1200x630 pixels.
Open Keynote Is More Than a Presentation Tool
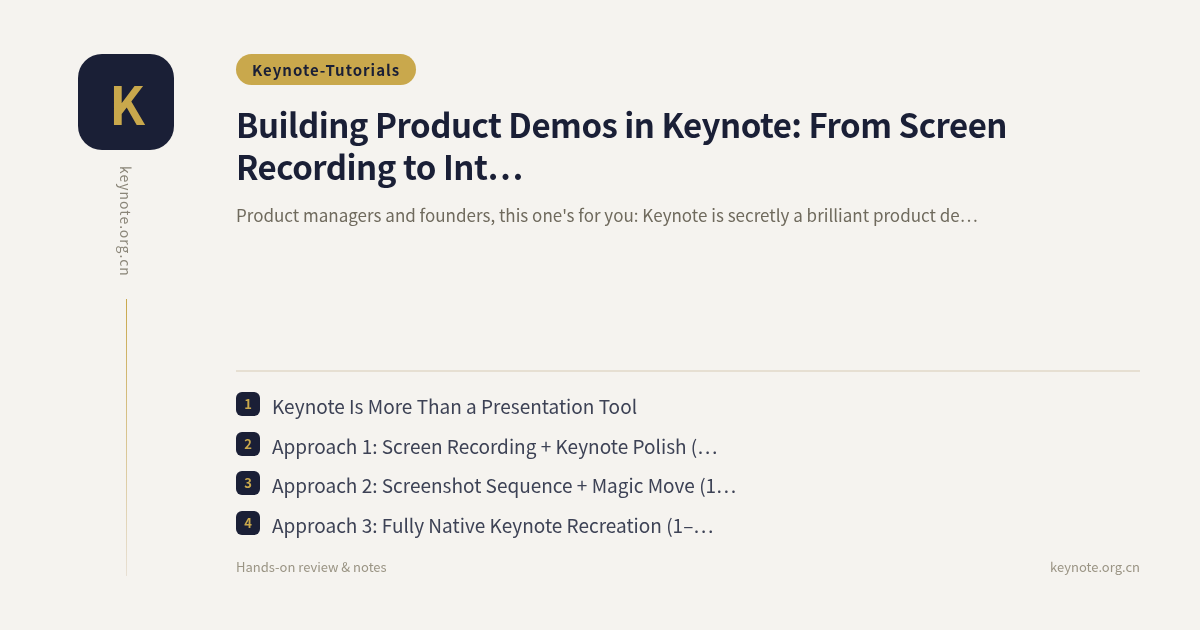(x=454, y=407)
